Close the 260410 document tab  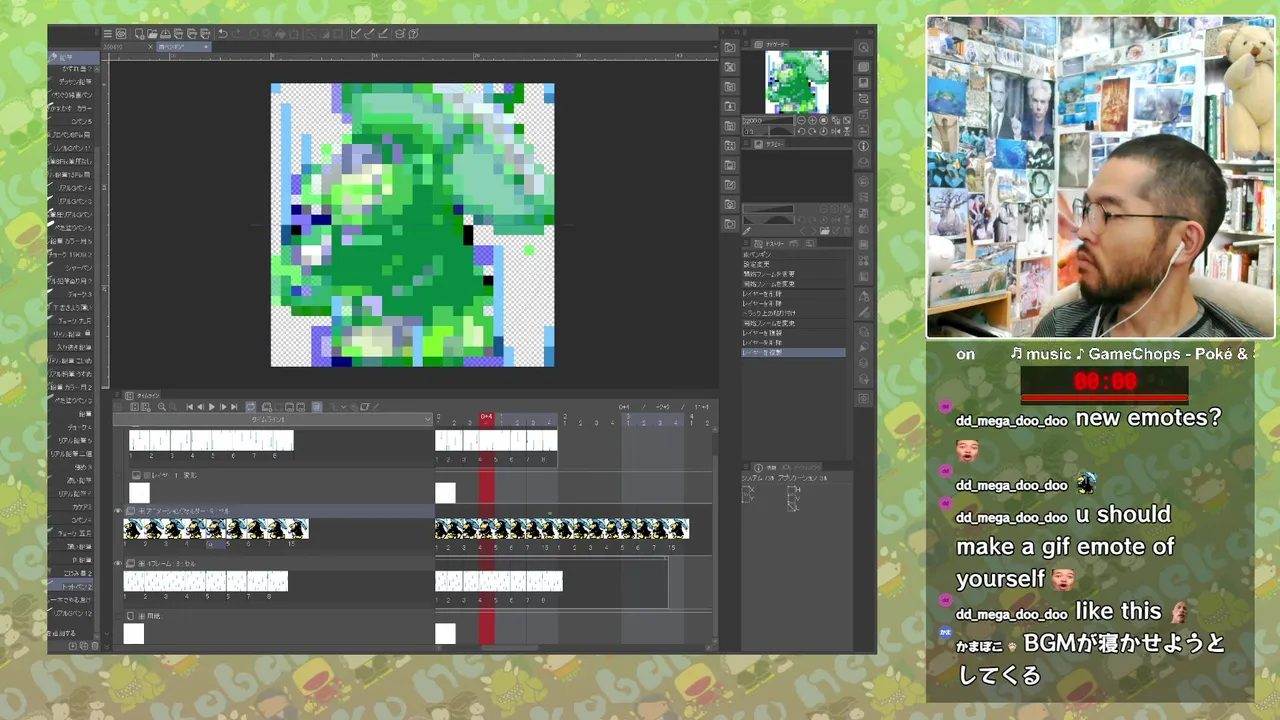coord(150,47)
